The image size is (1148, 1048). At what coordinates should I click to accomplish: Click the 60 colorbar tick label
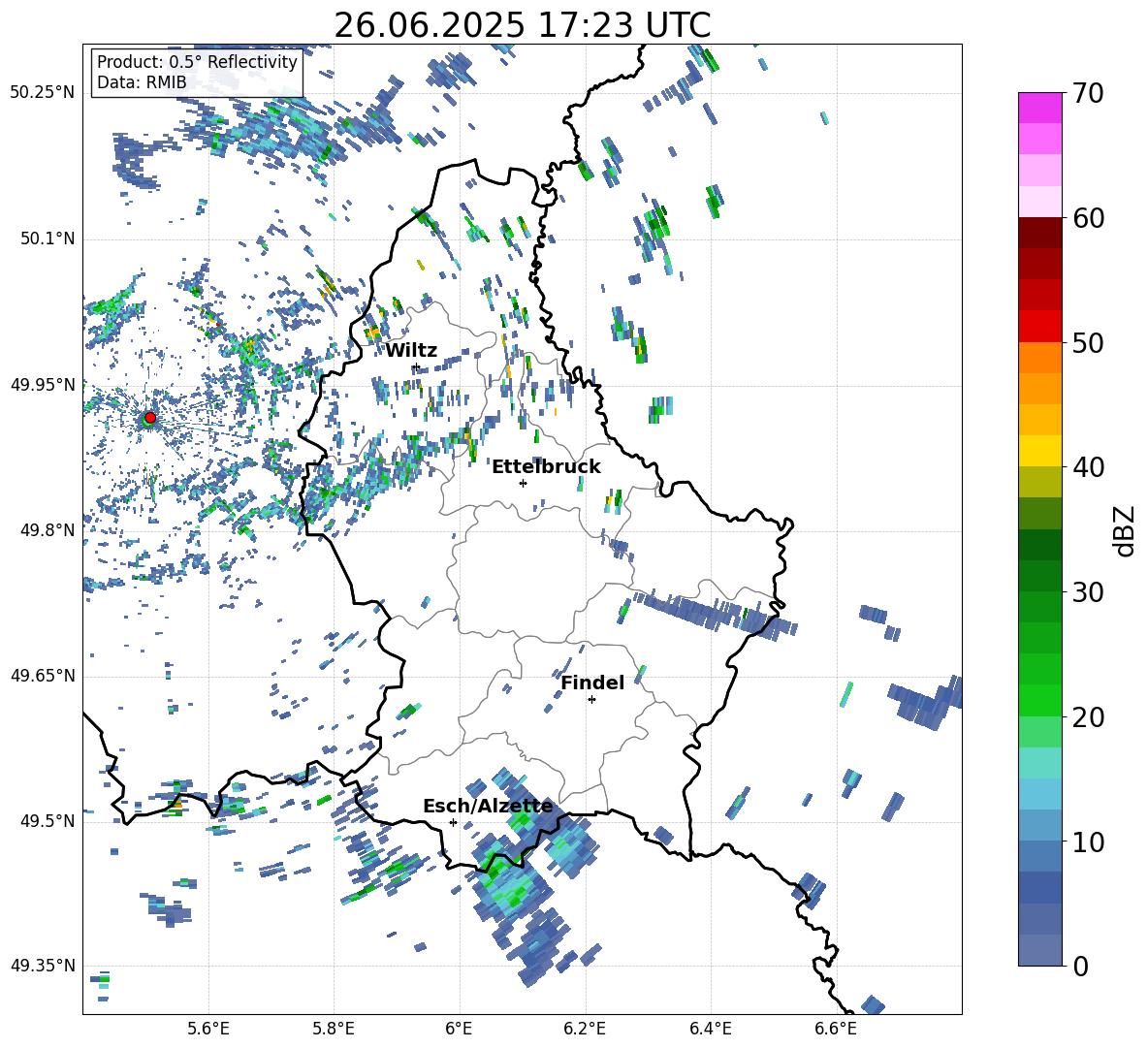pos(1088,218)
